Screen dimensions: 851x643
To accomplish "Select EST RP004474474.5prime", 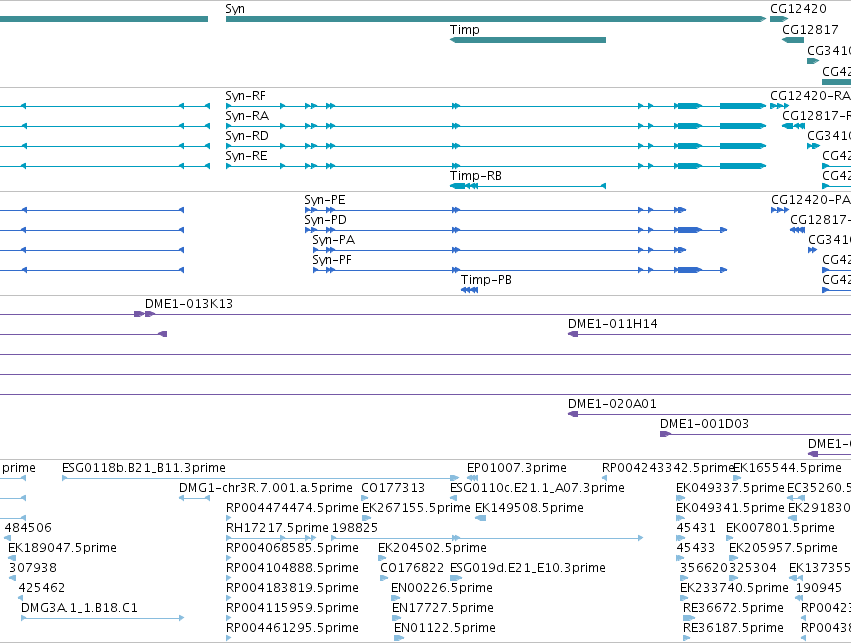I will (292, 508).
